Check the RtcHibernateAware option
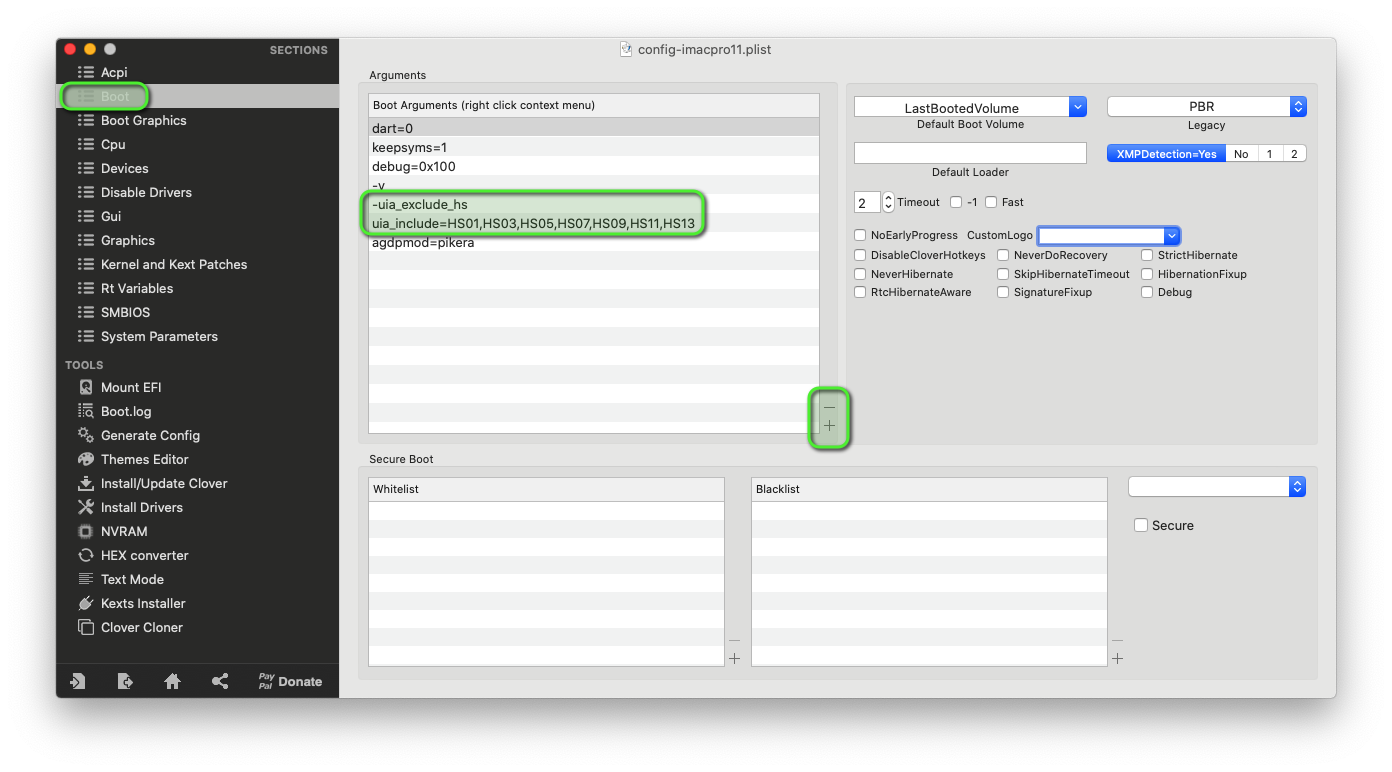 click(x=860, y=292)
